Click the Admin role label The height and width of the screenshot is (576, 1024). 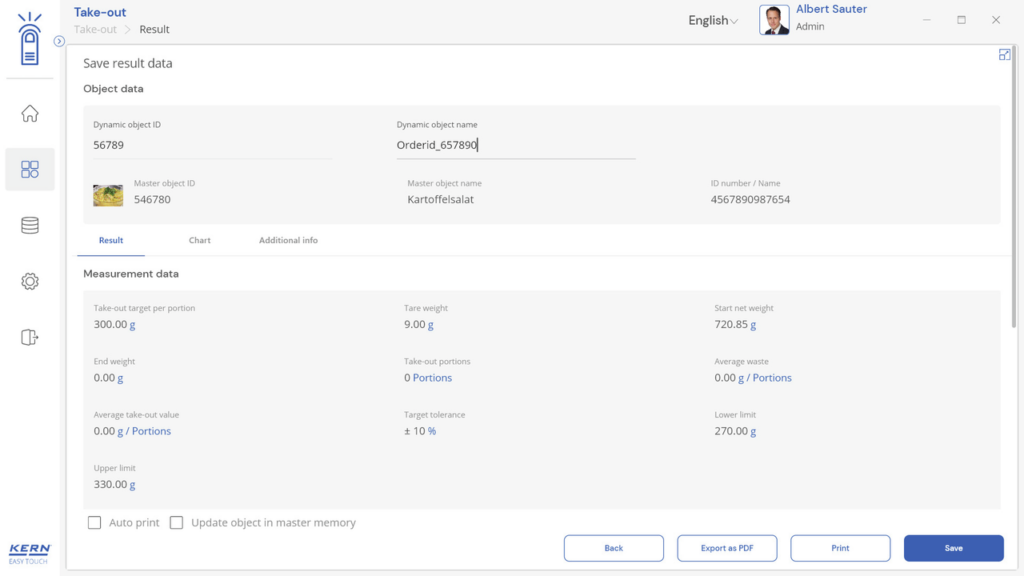pos(810,27)
